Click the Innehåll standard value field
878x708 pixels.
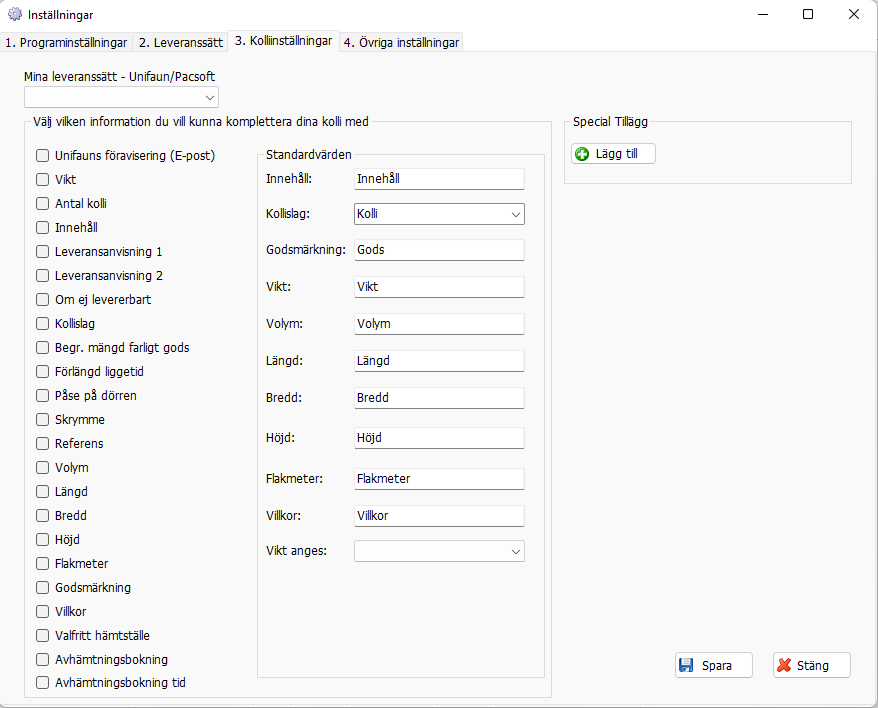(x=439, y=179)
